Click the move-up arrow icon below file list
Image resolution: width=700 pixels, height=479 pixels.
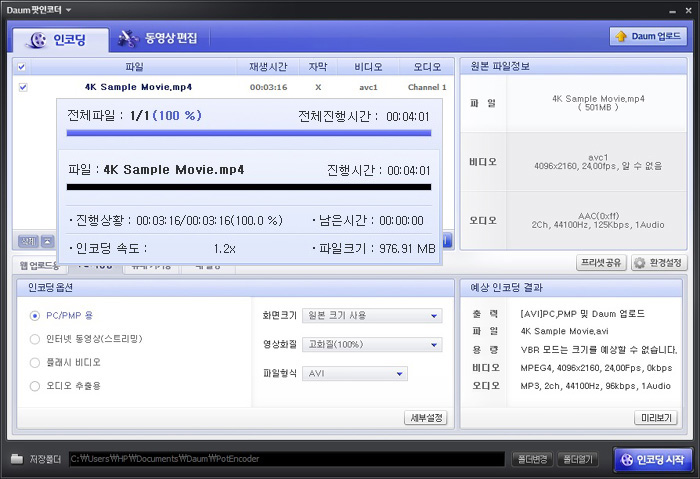[47, 241]
